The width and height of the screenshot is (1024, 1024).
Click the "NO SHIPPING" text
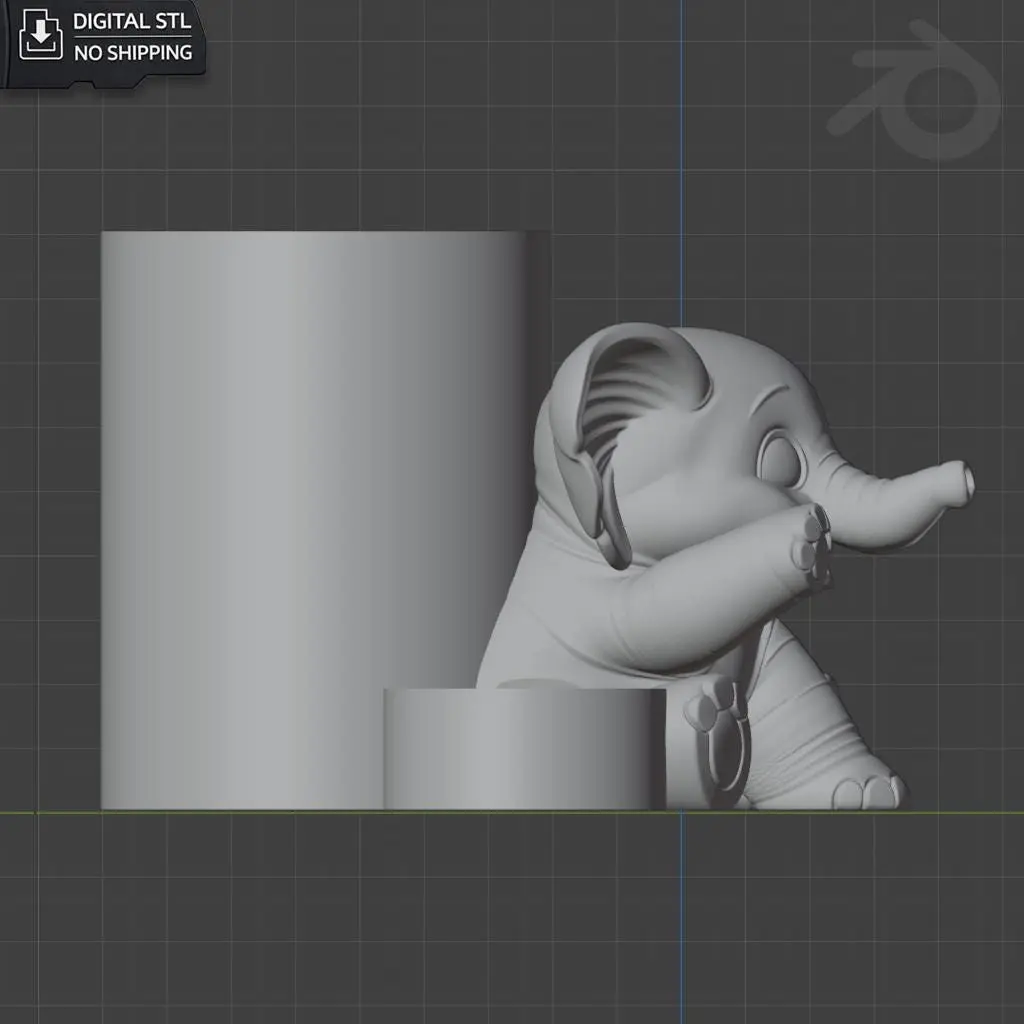click(x=133, y=52)
